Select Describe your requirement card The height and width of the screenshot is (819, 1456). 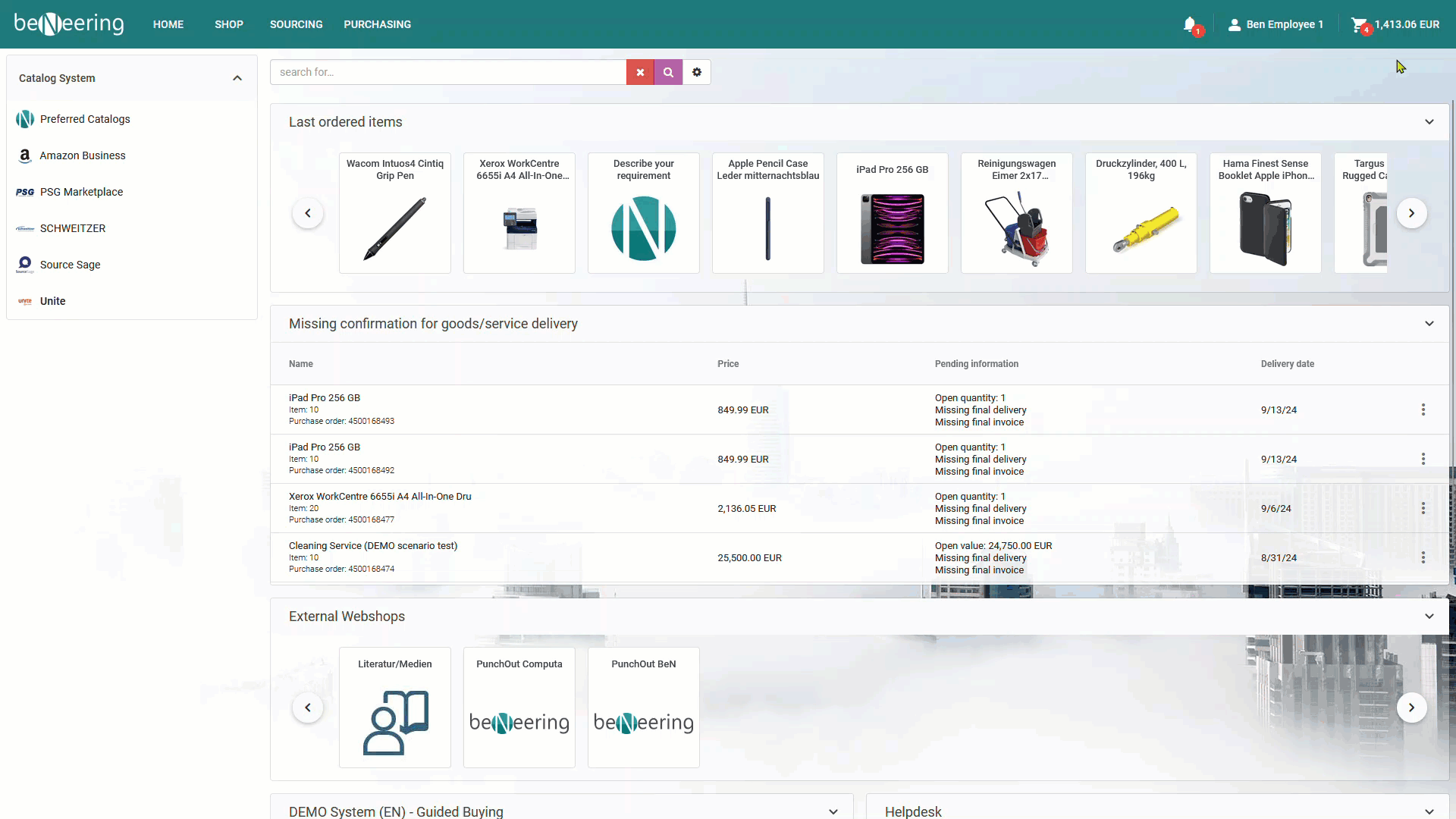click(644, 213)
